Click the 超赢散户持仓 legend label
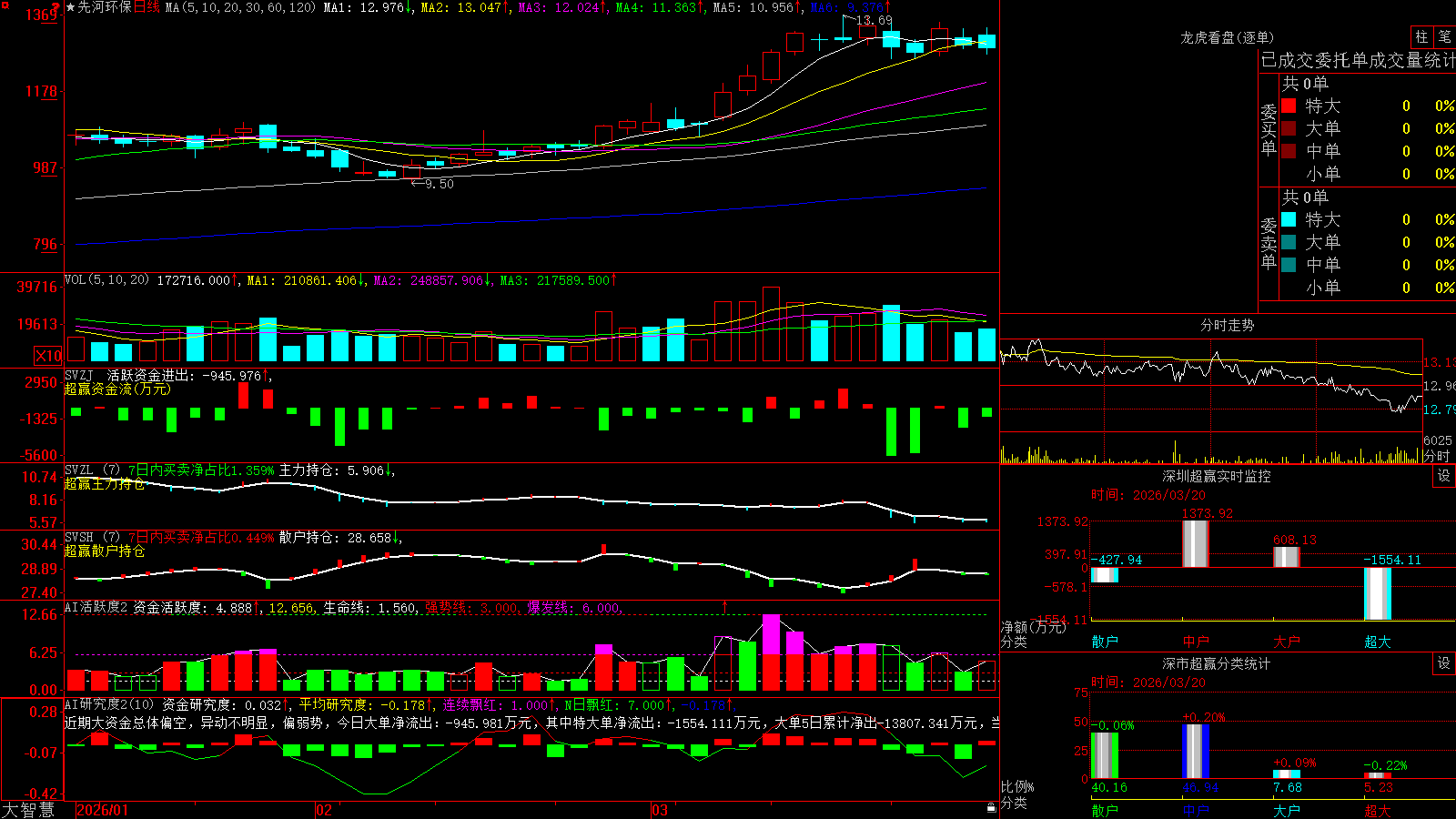The image size is (1456, 819). point(105,551)
